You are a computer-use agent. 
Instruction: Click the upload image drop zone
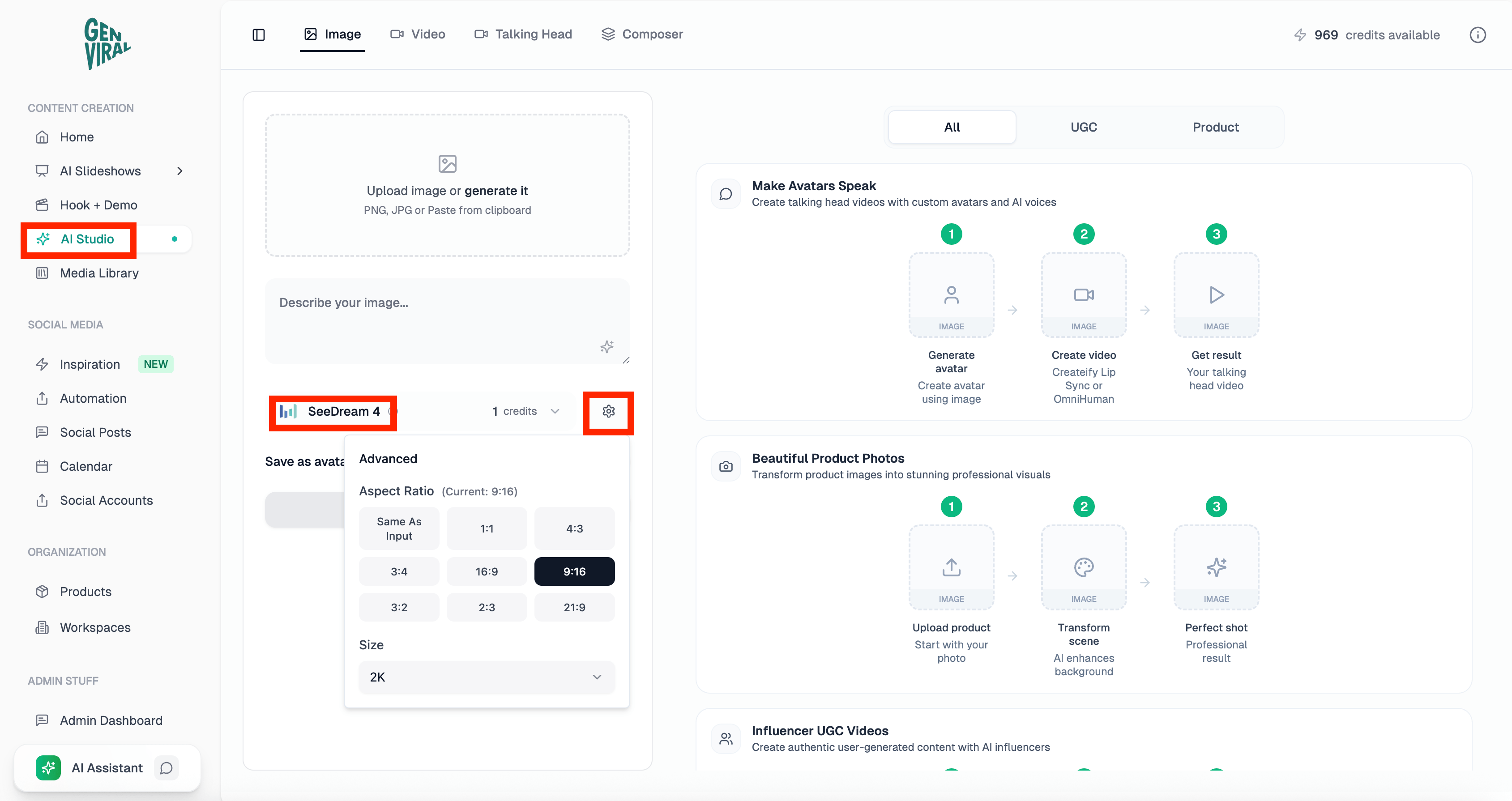pyautogui.click(x=447, y=185)
